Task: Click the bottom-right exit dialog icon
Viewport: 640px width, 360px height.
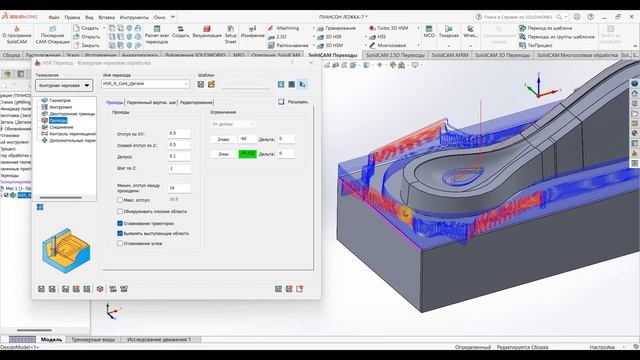Action: (x=300, y=289)
